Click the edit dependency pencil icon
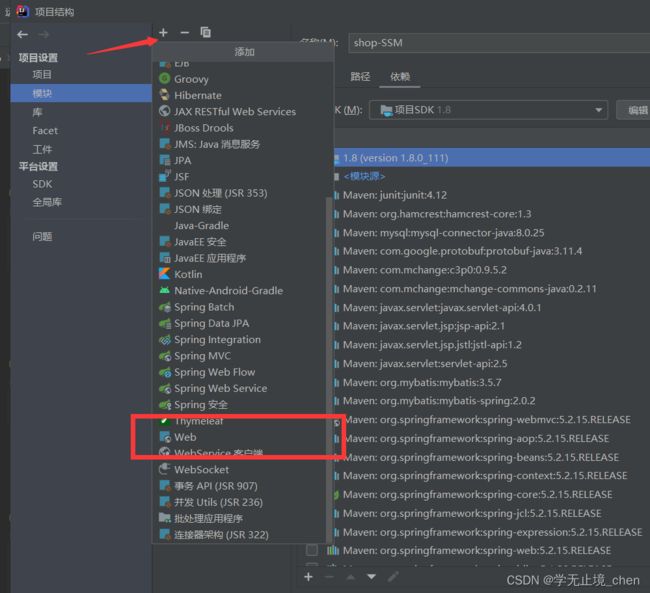650x593 pixels. [x=393, y=577]
